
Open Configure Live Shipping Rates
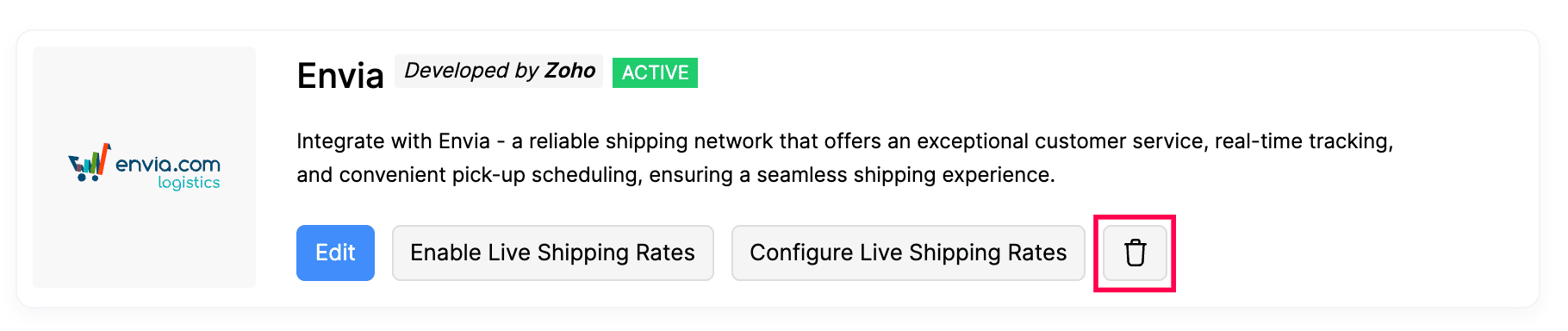[x=908, y=253]
